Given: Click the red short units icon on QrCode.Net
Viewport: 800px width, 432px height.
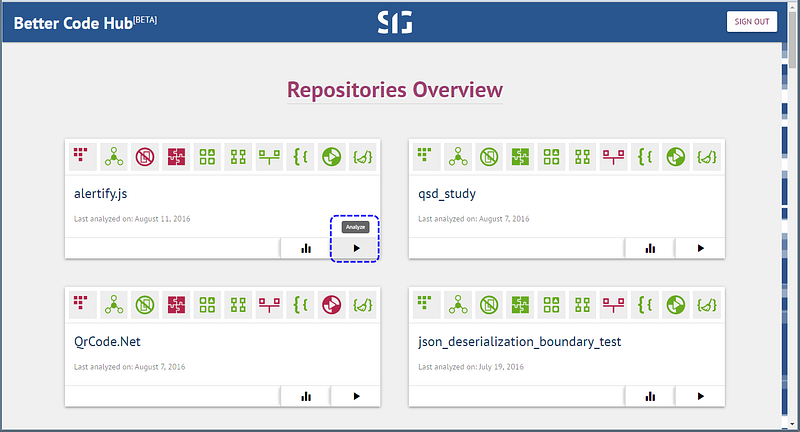Looking at the screenshot, I should 83,304.
